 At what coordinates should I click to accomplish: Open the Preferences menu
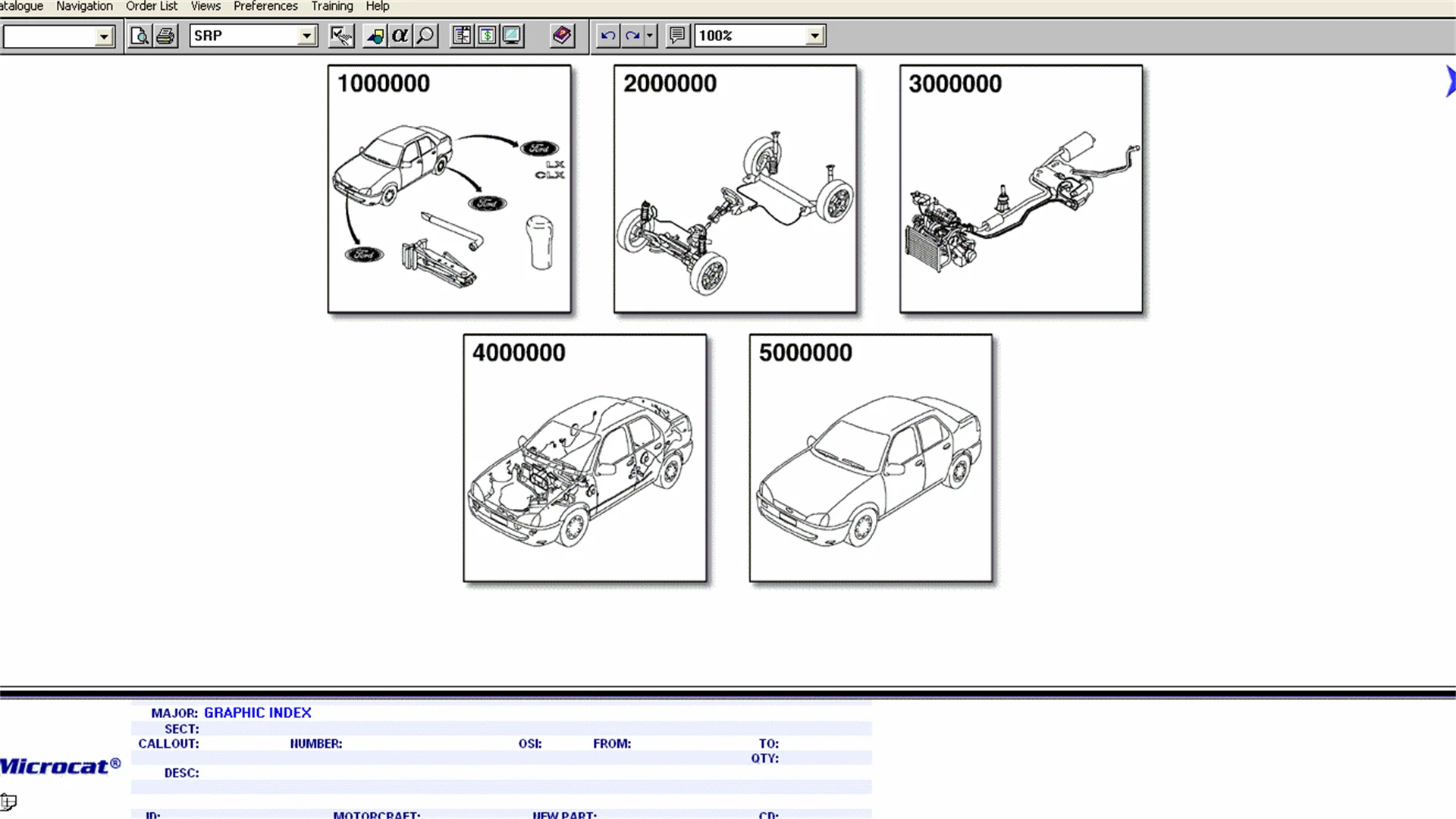265,6
